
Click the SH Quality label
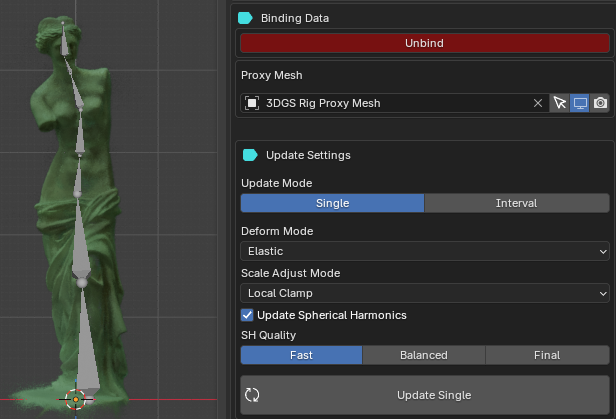[x=268, y=335]
